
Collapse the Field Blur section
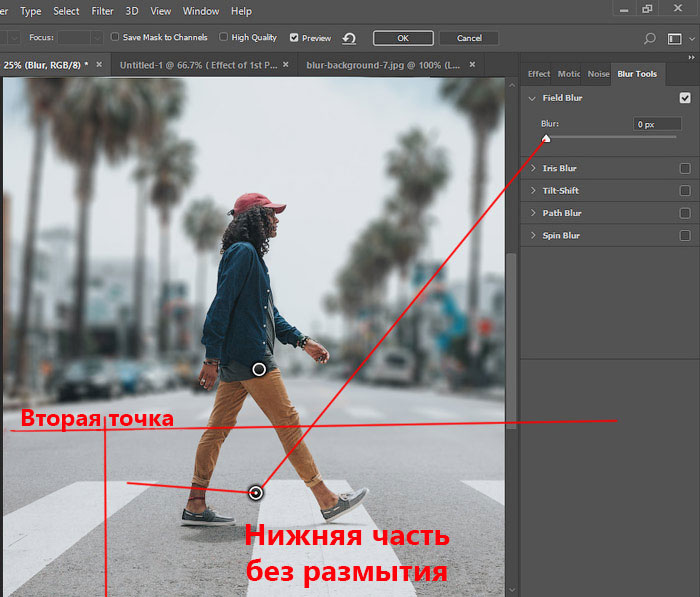pyautogui.click(x=531, y=98)
